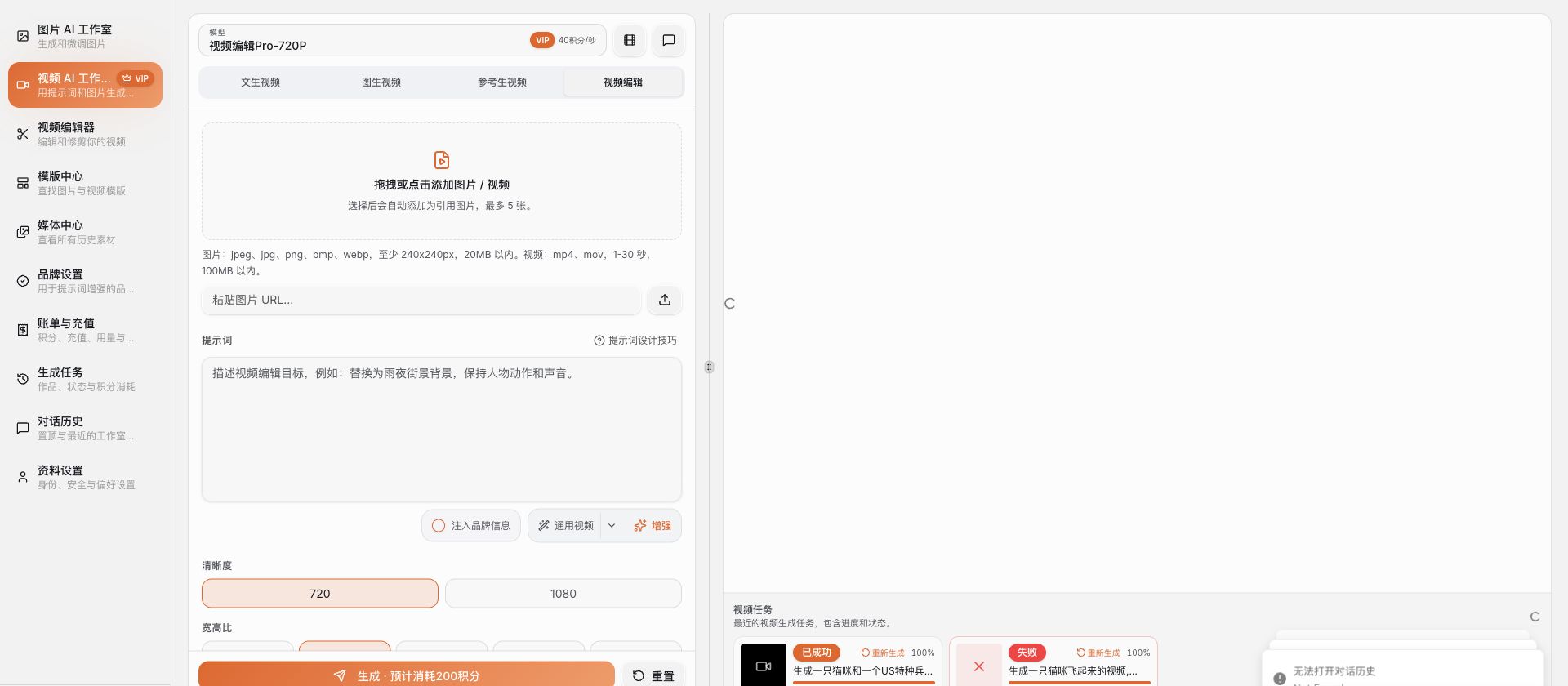Open the 视频编辑Pro-720P model selector
The image size is (1568, 686).
pyautogui.click(x=402, y=40)
